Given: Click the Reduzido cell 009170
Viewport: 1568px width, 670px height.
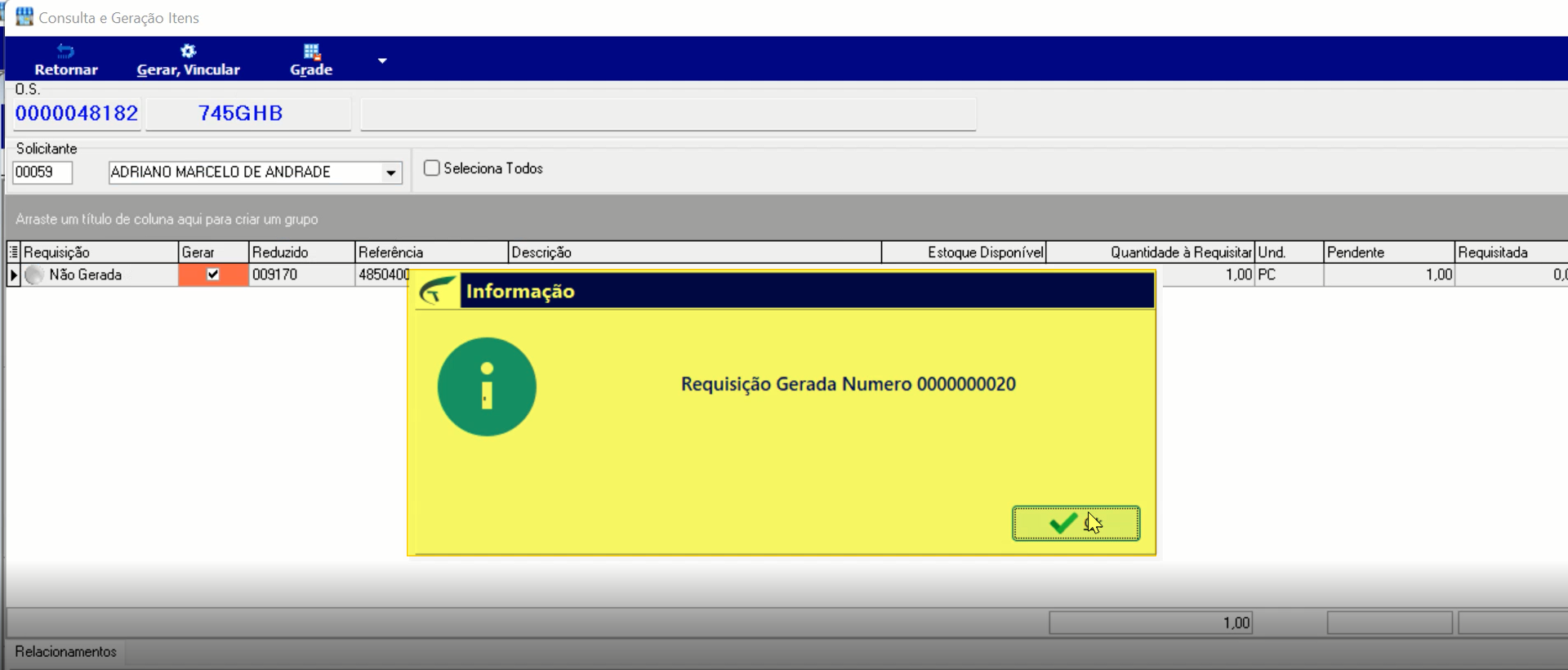Looking at the screenshot, I should (301, 275).
